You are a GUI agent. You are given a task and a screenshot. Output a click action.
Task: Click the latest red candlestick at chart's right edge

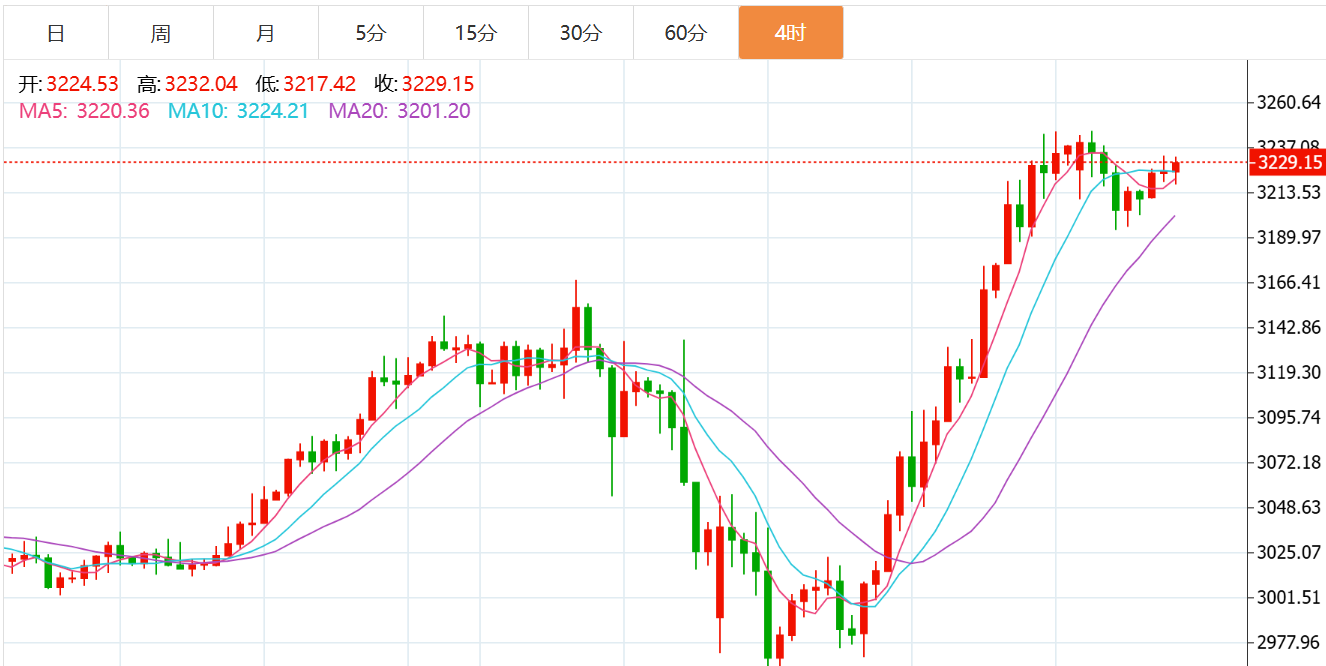pos(1176,168)
